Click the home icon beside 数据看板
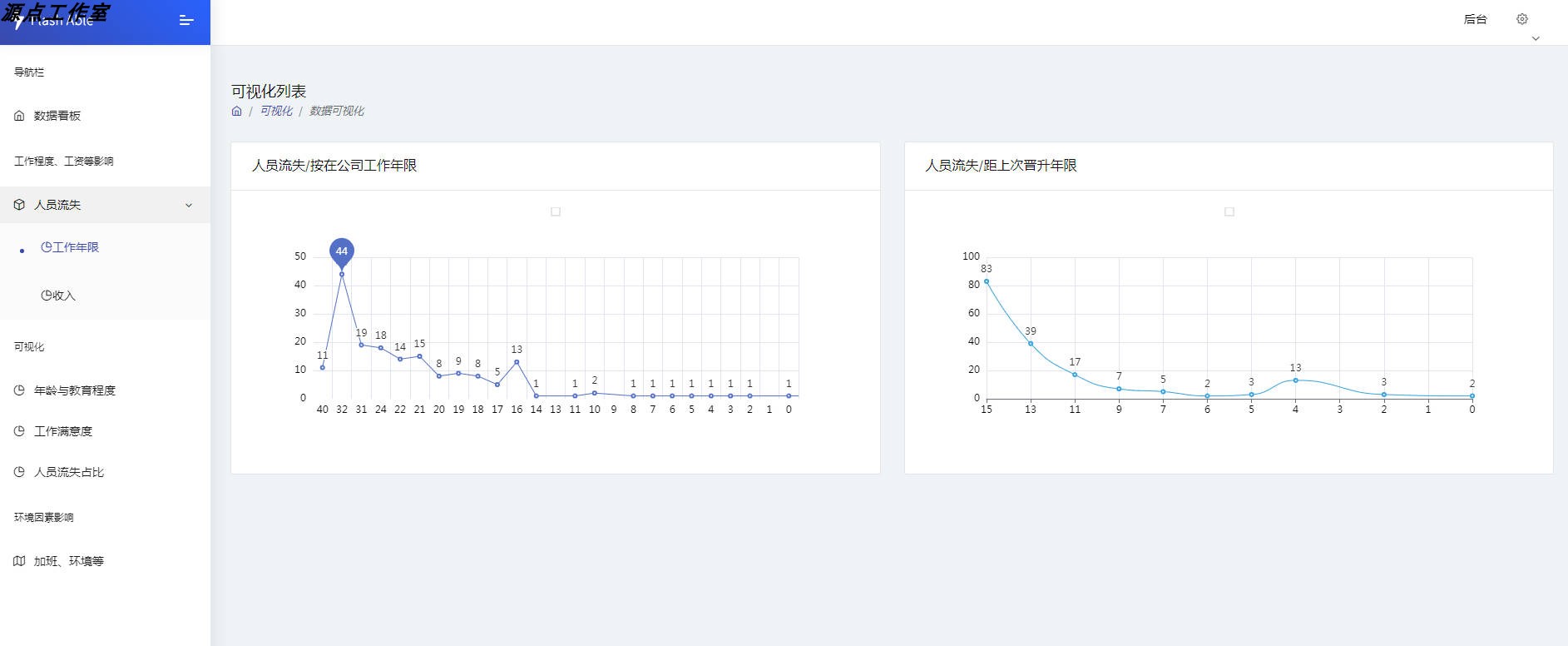This screenshot has height=646, width=1568. (x=19, y=116)
